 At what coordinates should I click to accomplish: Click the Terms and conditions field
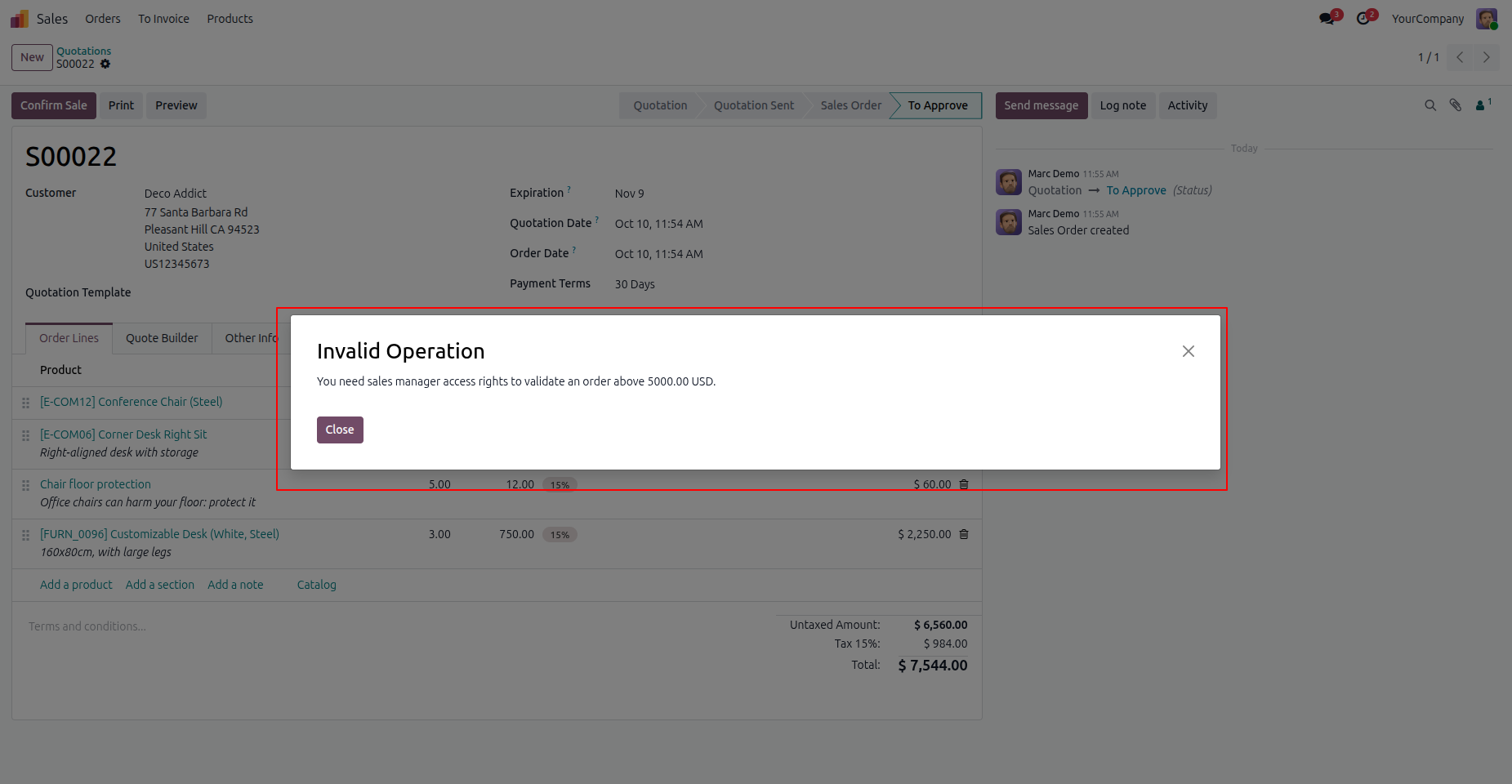[87, 626]
